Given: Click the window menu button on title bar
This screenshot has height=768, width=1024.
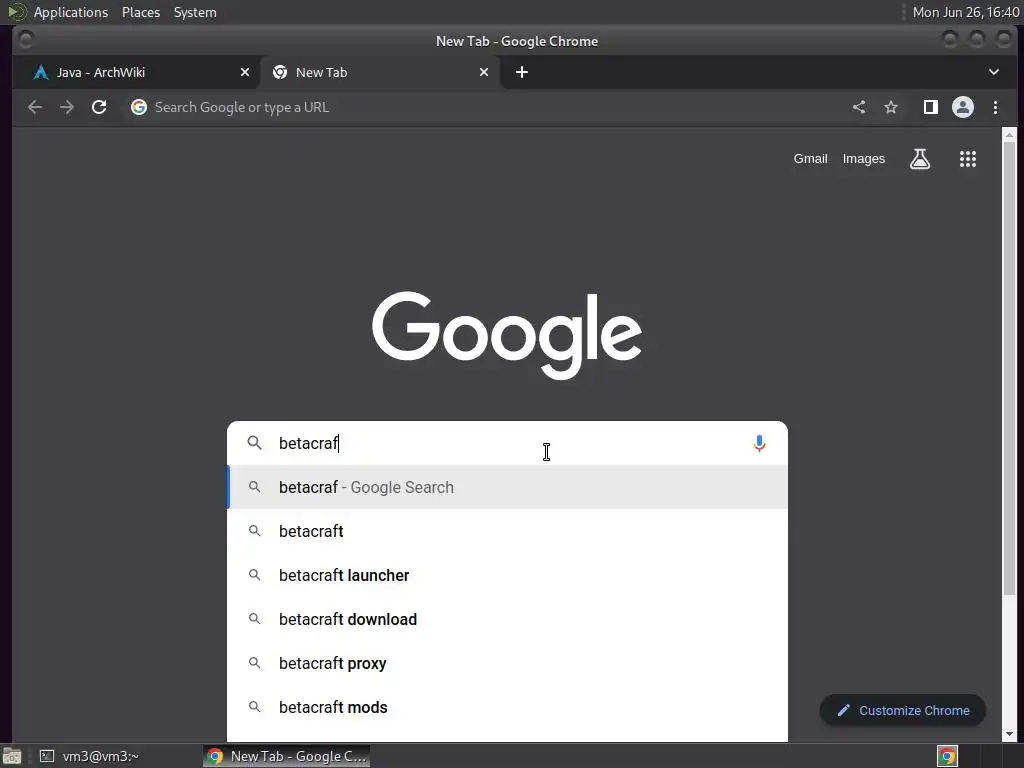Looking at the screenshot, I should (25, 40).
